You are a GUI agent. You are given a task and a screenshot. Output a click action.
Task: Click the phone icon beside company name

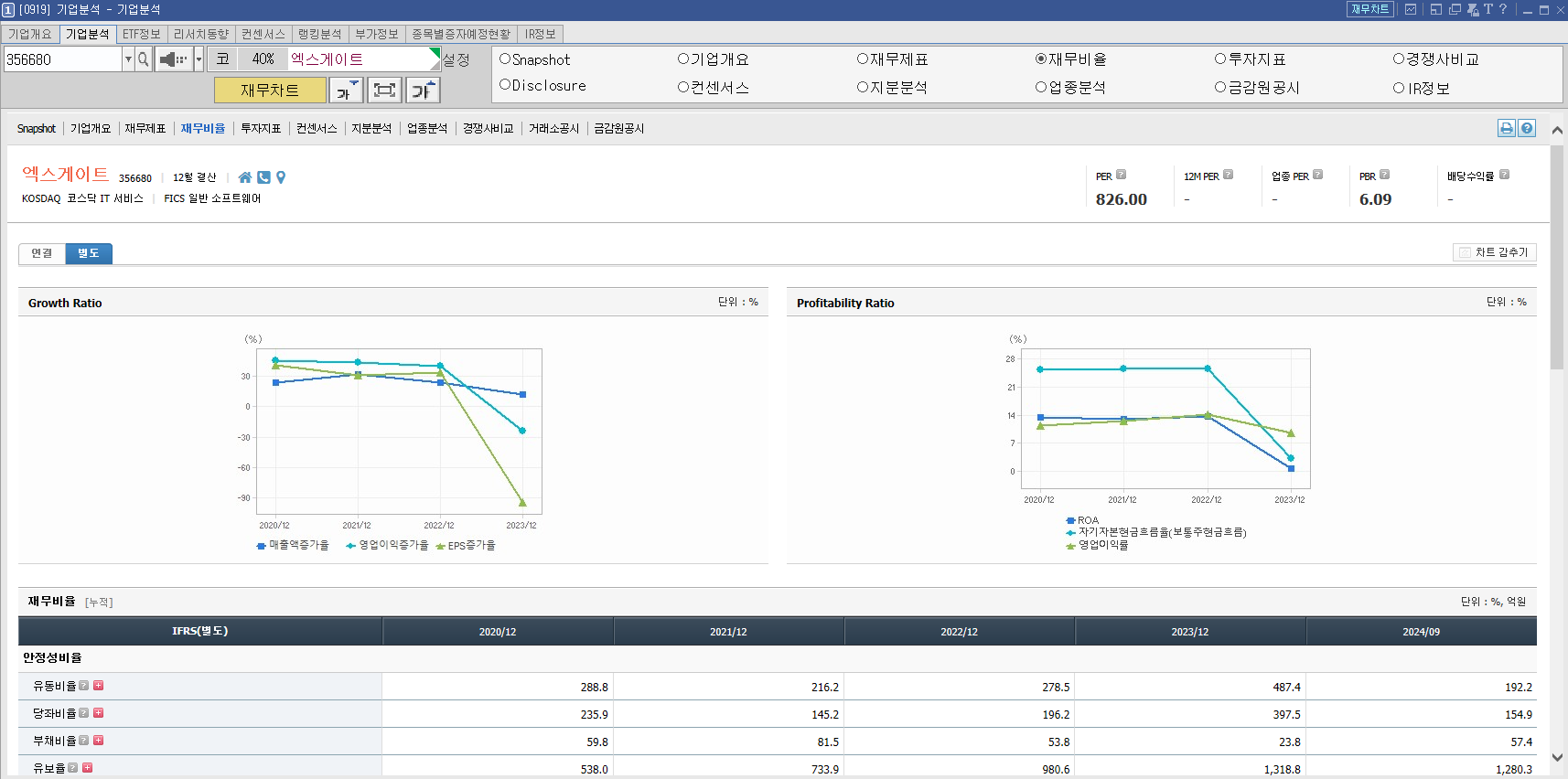tap(263, 177)
